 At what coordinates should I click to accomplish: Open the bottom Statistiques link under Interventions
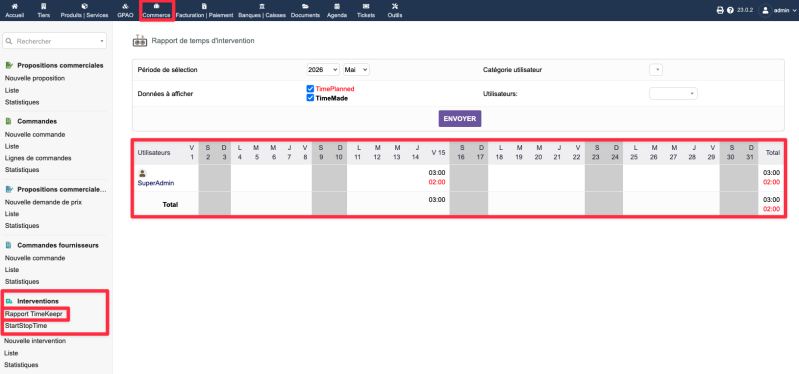21,365
